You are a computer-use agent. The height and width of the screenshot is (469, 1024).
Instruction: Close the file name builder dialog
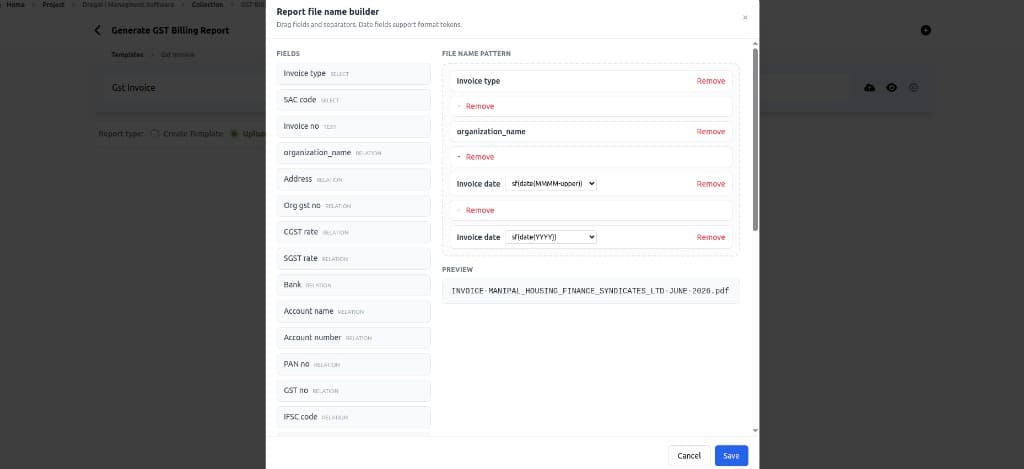[x=745, y=18]
